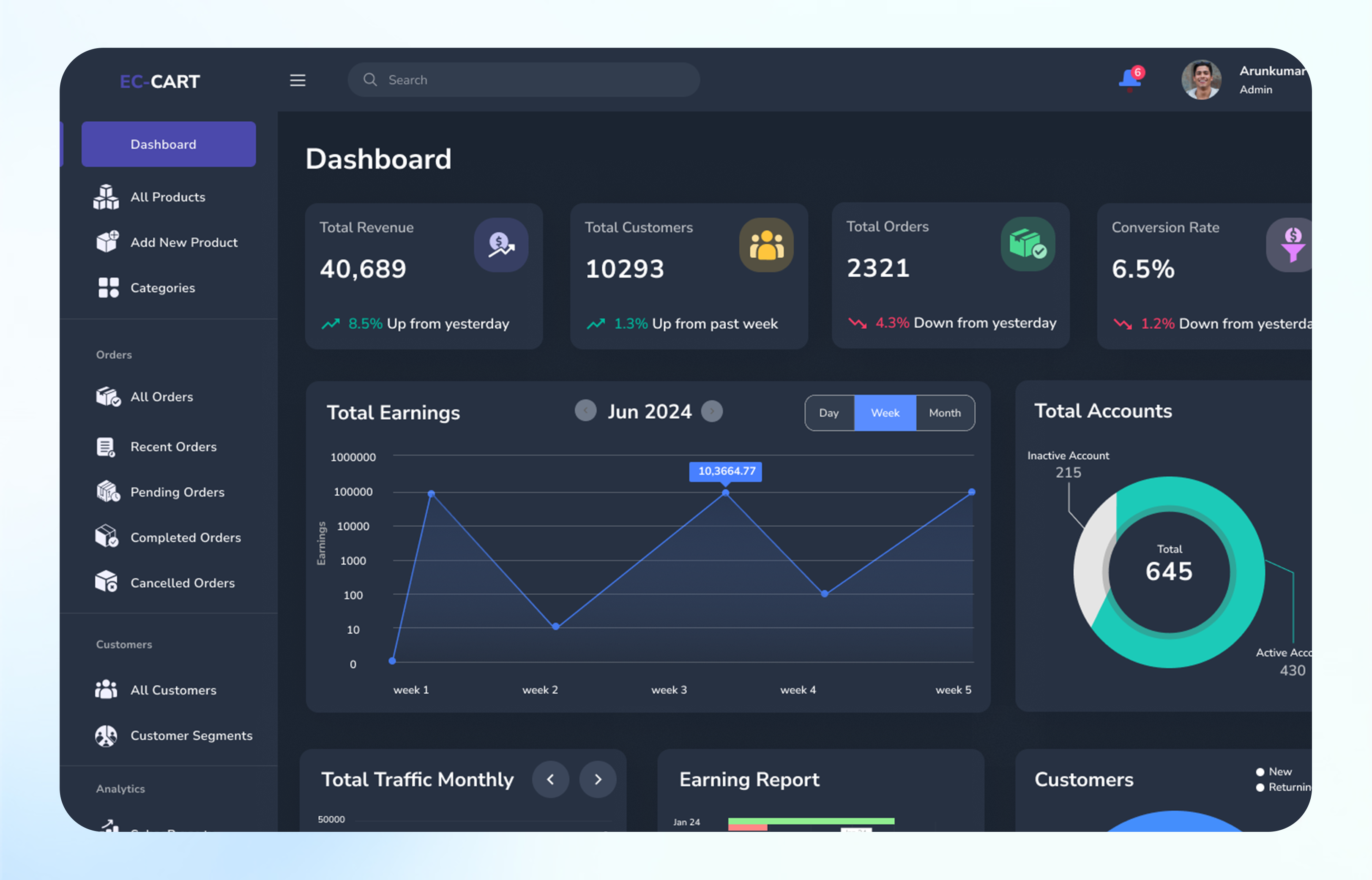Click next arrow on Total Traffic Monthly
The width and height of the screenshot is (1372, 880).
(x=597, y=779)
